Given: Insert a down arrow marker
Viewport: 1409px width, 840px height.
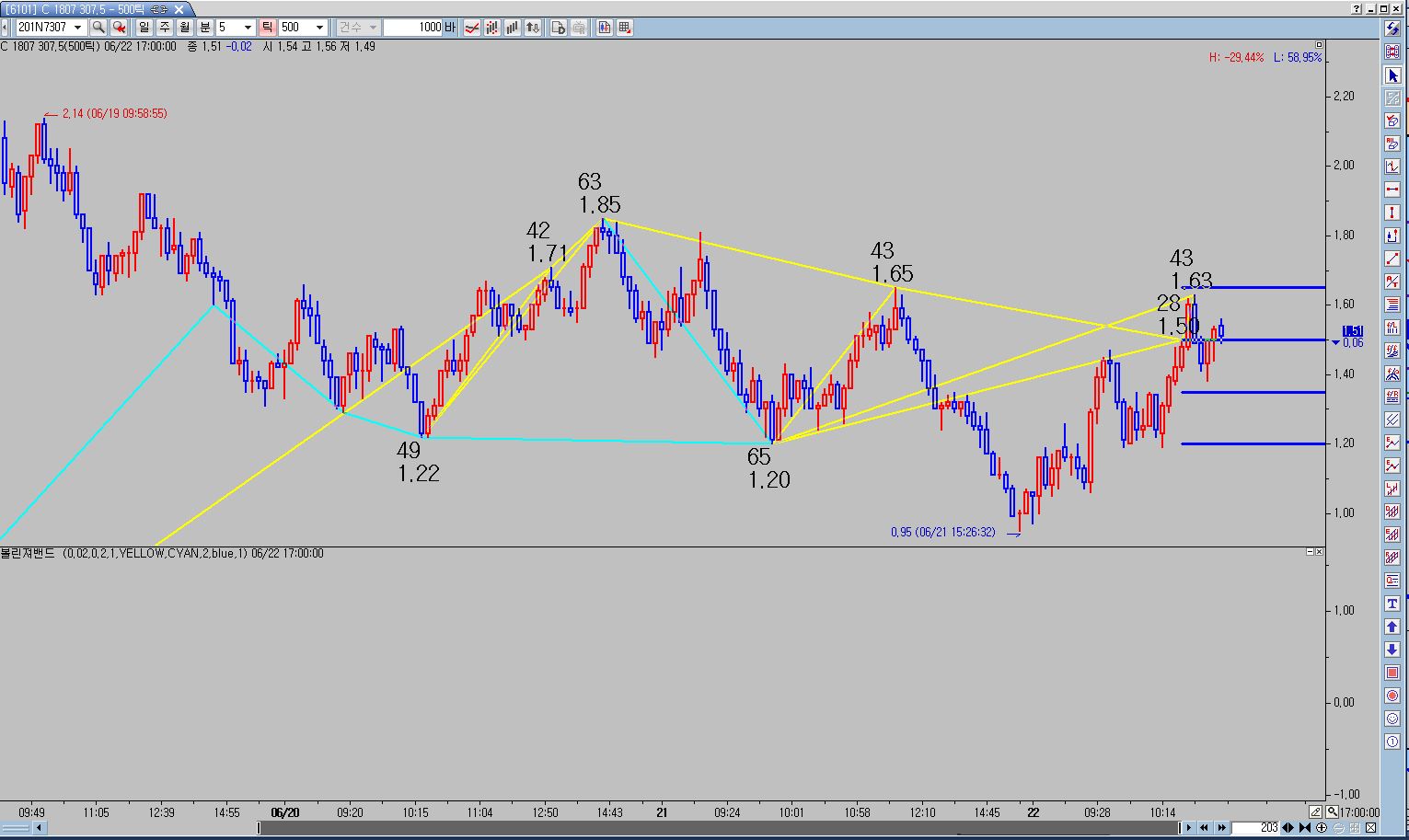Looking at the screenshot, I should (1392, 650).
